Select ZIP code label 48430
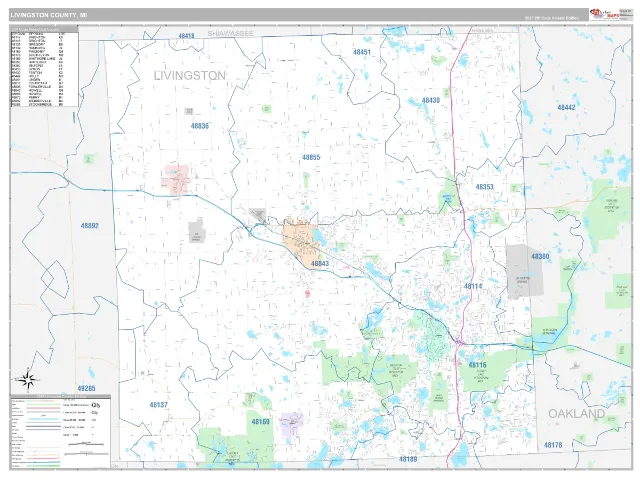The image size is (640, 480). click(431, 100)
